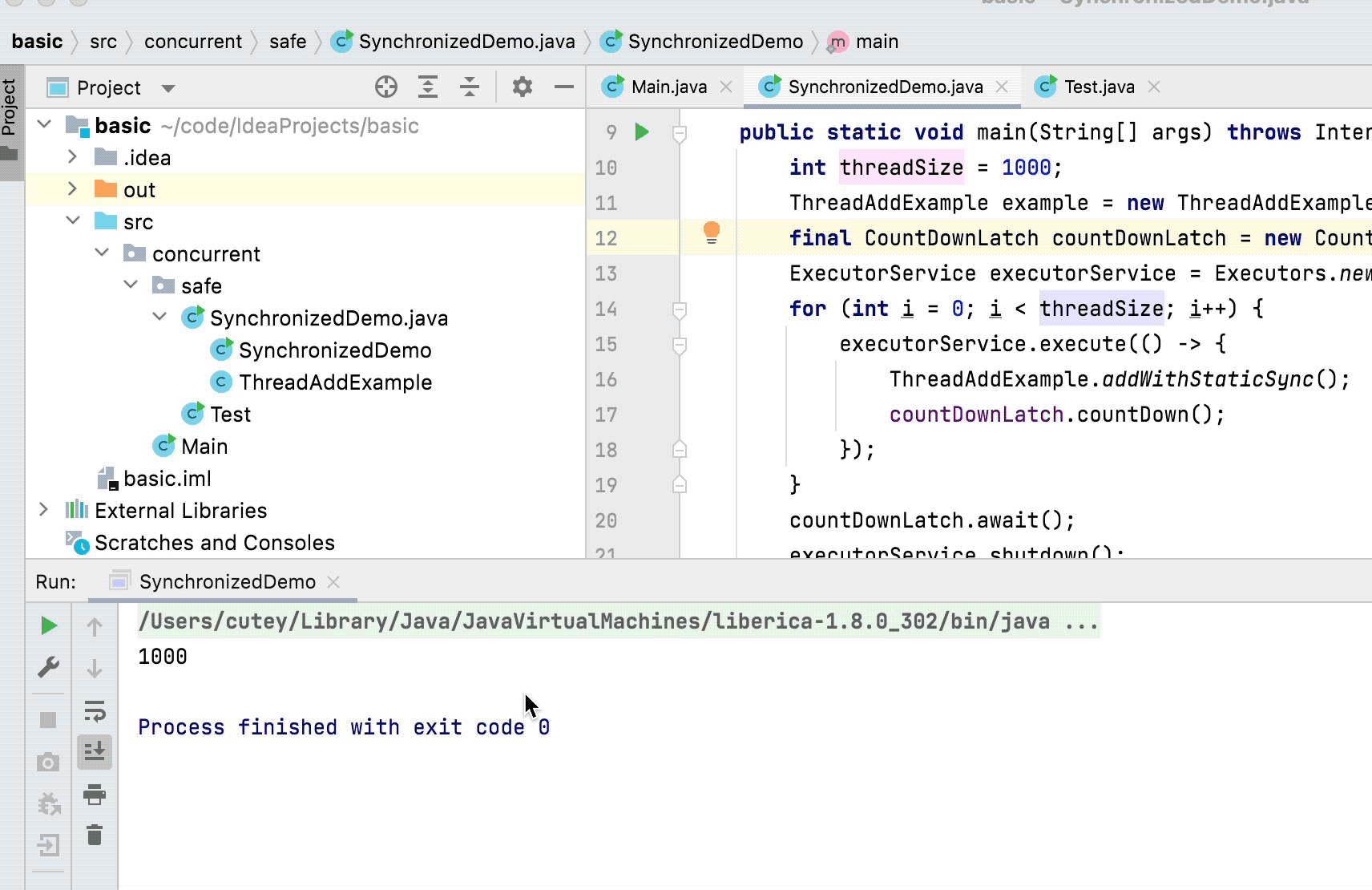Image resolution: width=1372 pixels, height=890 pixels.
Task: Close the Test.java tab
Action: coord(1154,87)
